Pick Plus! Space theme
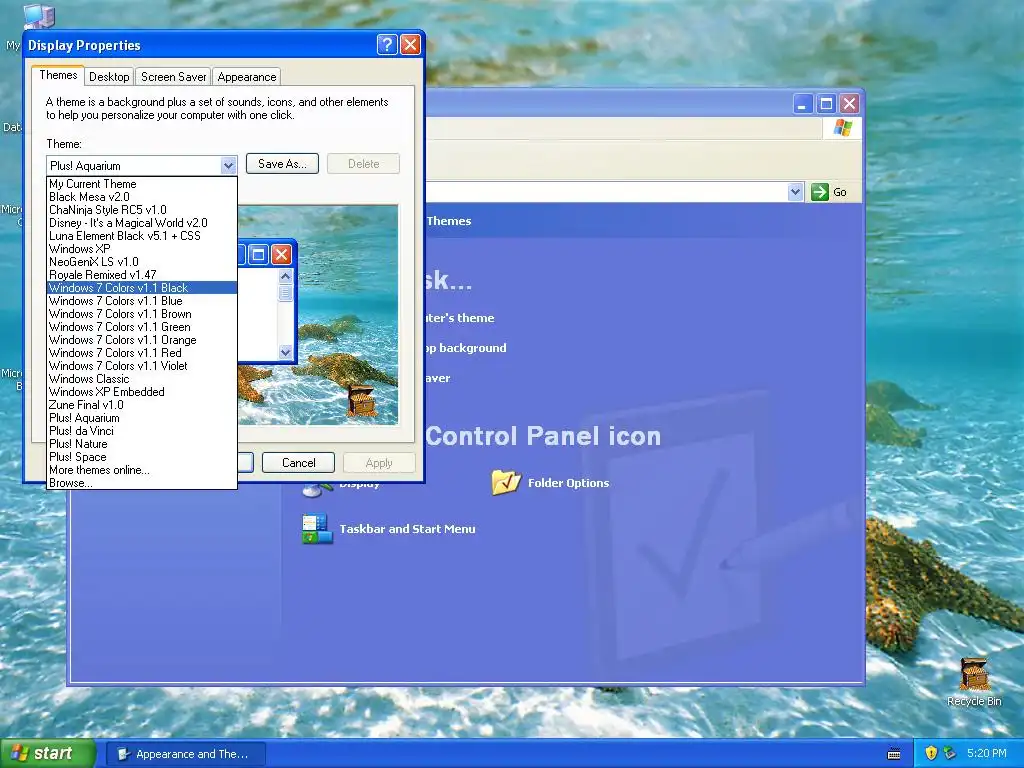1024x768 pixels. (x=142, y=457)
